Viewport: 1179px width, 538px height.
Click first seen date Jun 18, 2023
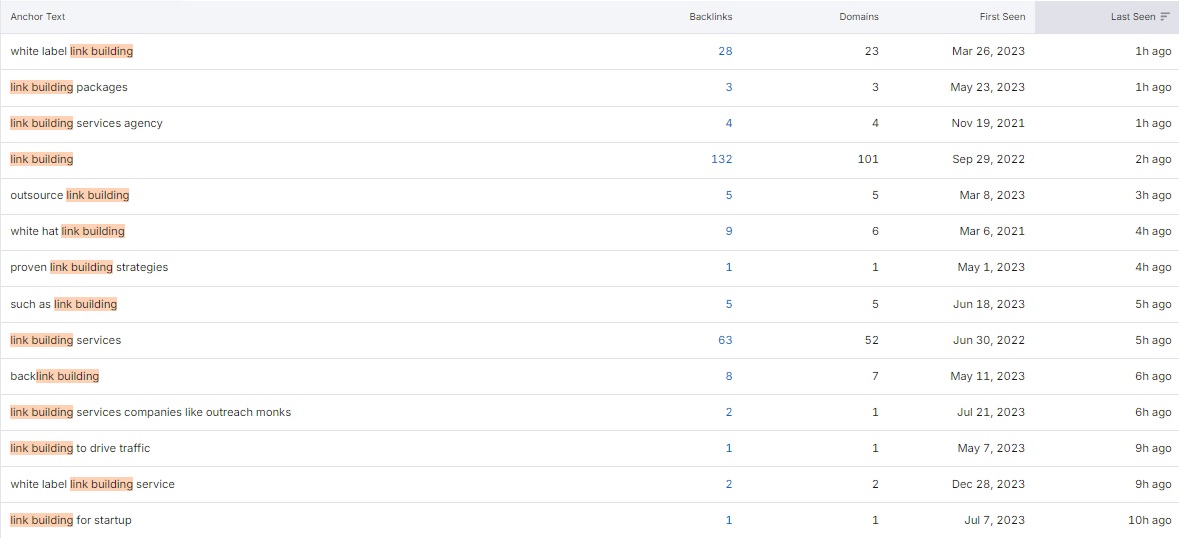(990, 304)
